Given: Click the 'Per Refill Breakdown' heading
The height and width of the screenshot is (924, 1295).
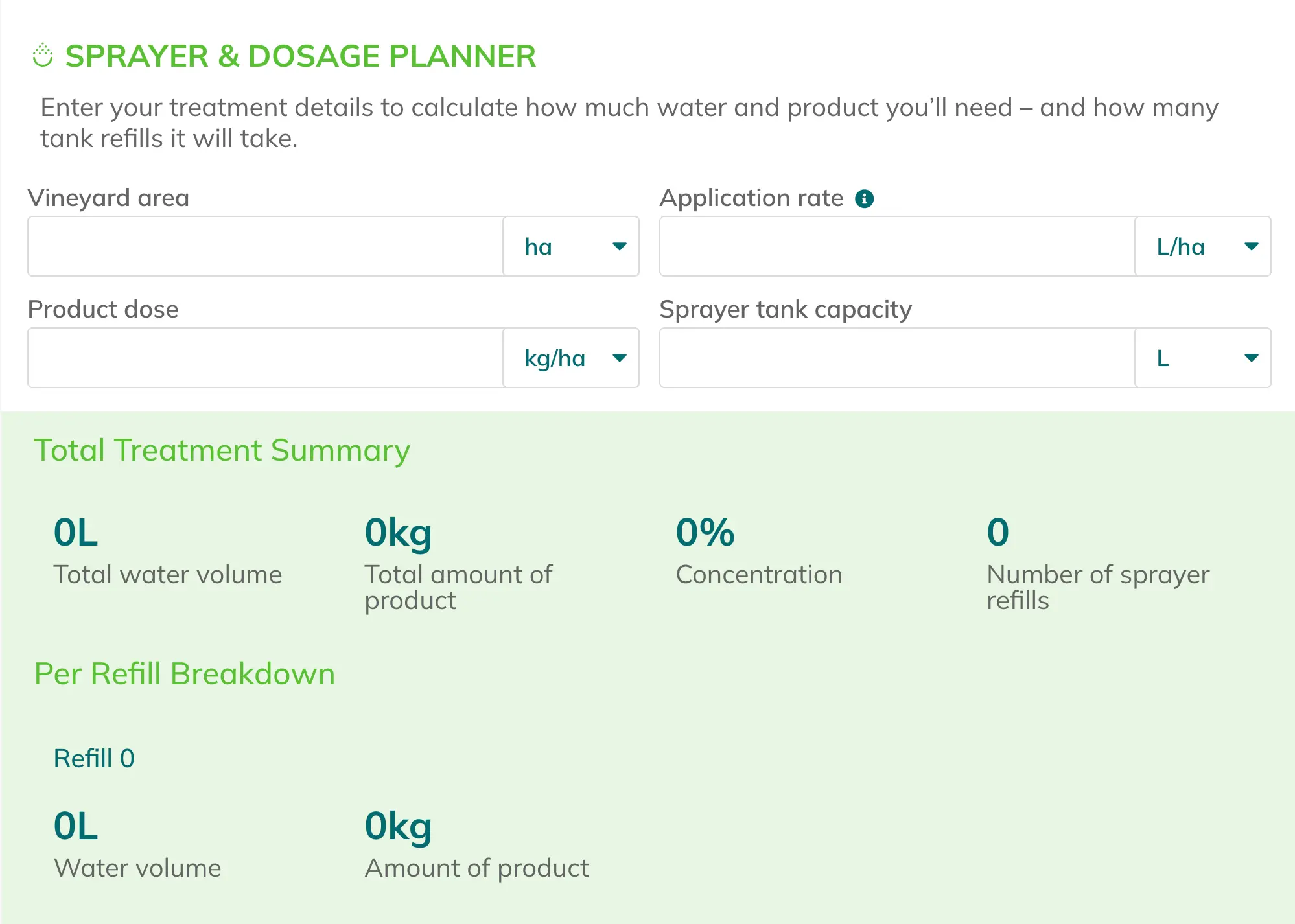Looking at the screenshot, I should pos(185,674).
